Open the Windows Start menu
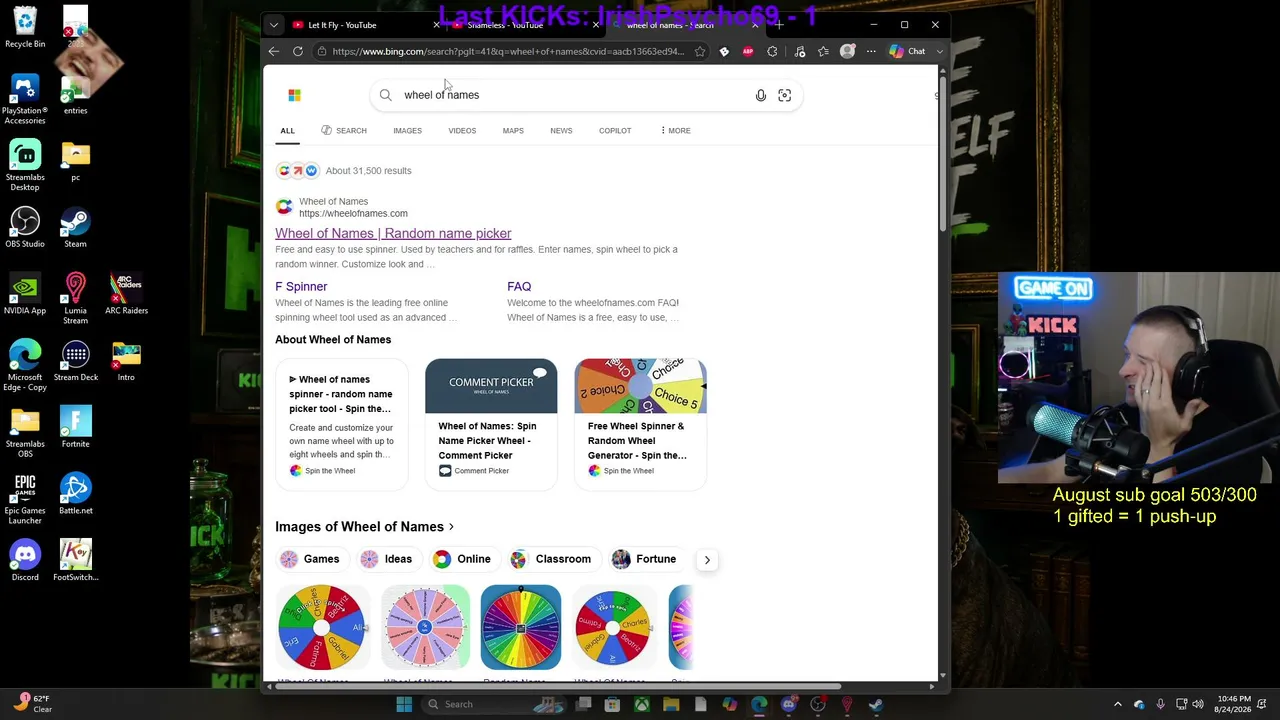The height and width of the screenshot is (720, 1280). coord(404,704)
